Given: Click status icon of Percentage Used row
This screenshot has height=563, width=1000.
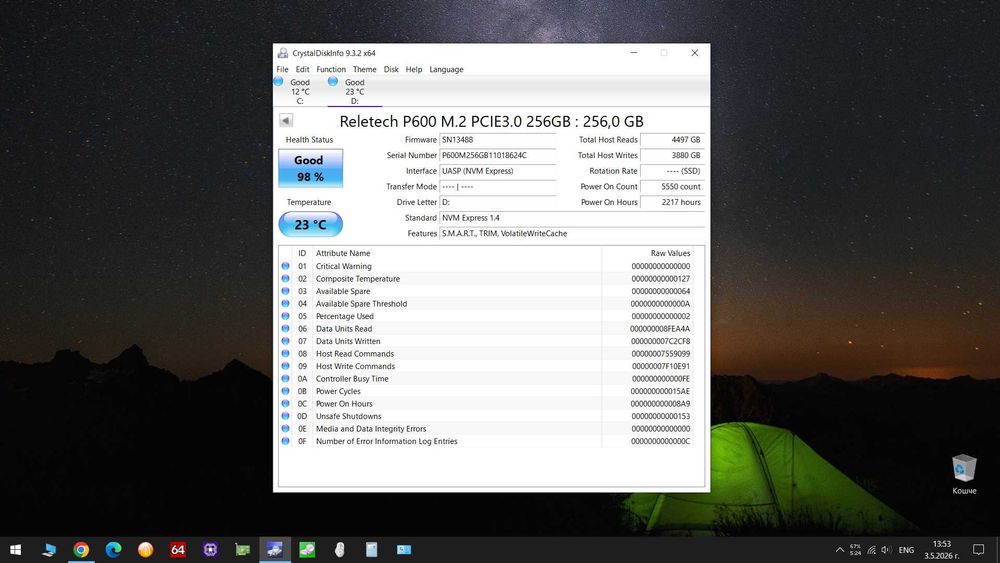Looking at the screenshot, I should pyautogui.click(x=286, y=316).
